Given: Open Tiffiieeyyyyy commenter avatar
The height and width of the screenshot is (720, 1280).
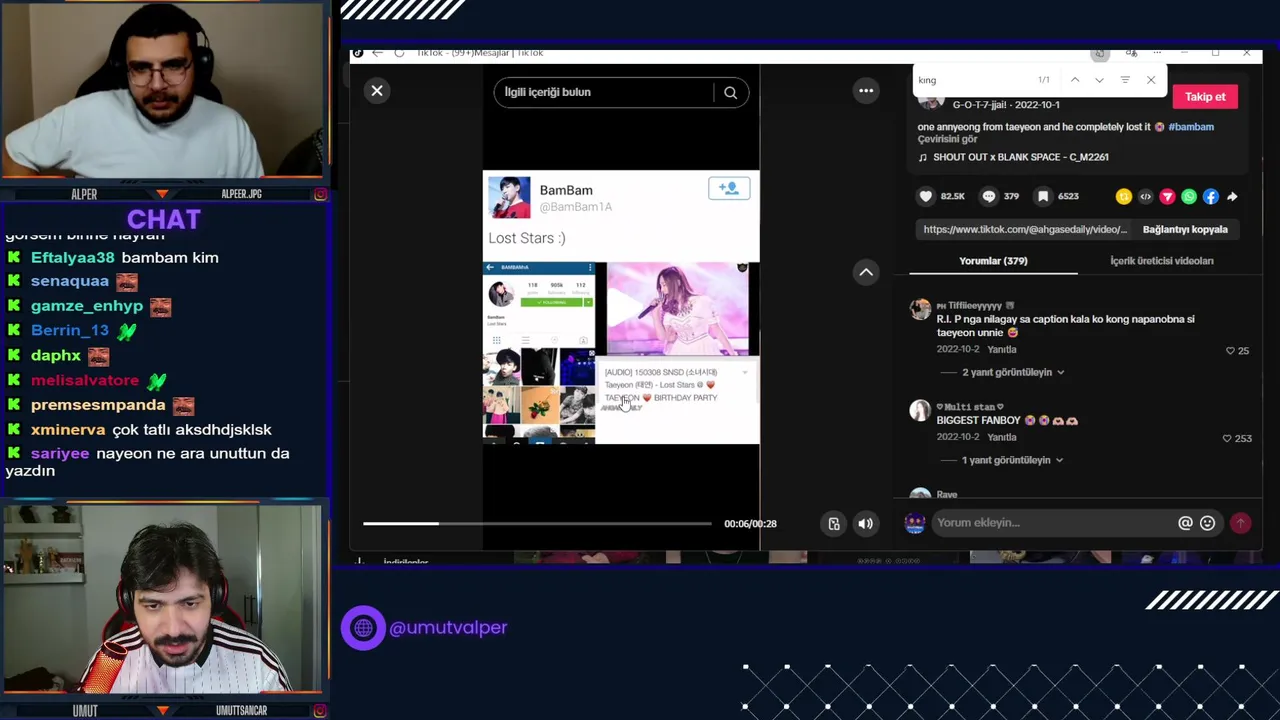Looking at the screenshot, I should click(920, 309).
